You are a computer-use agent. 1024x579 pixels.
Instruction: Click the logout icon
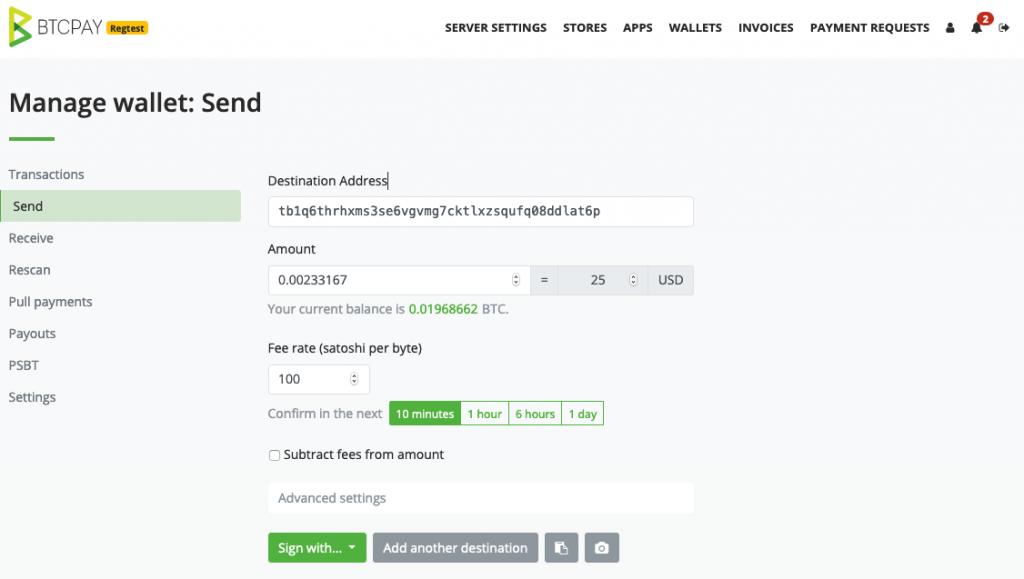point(1004,27)
